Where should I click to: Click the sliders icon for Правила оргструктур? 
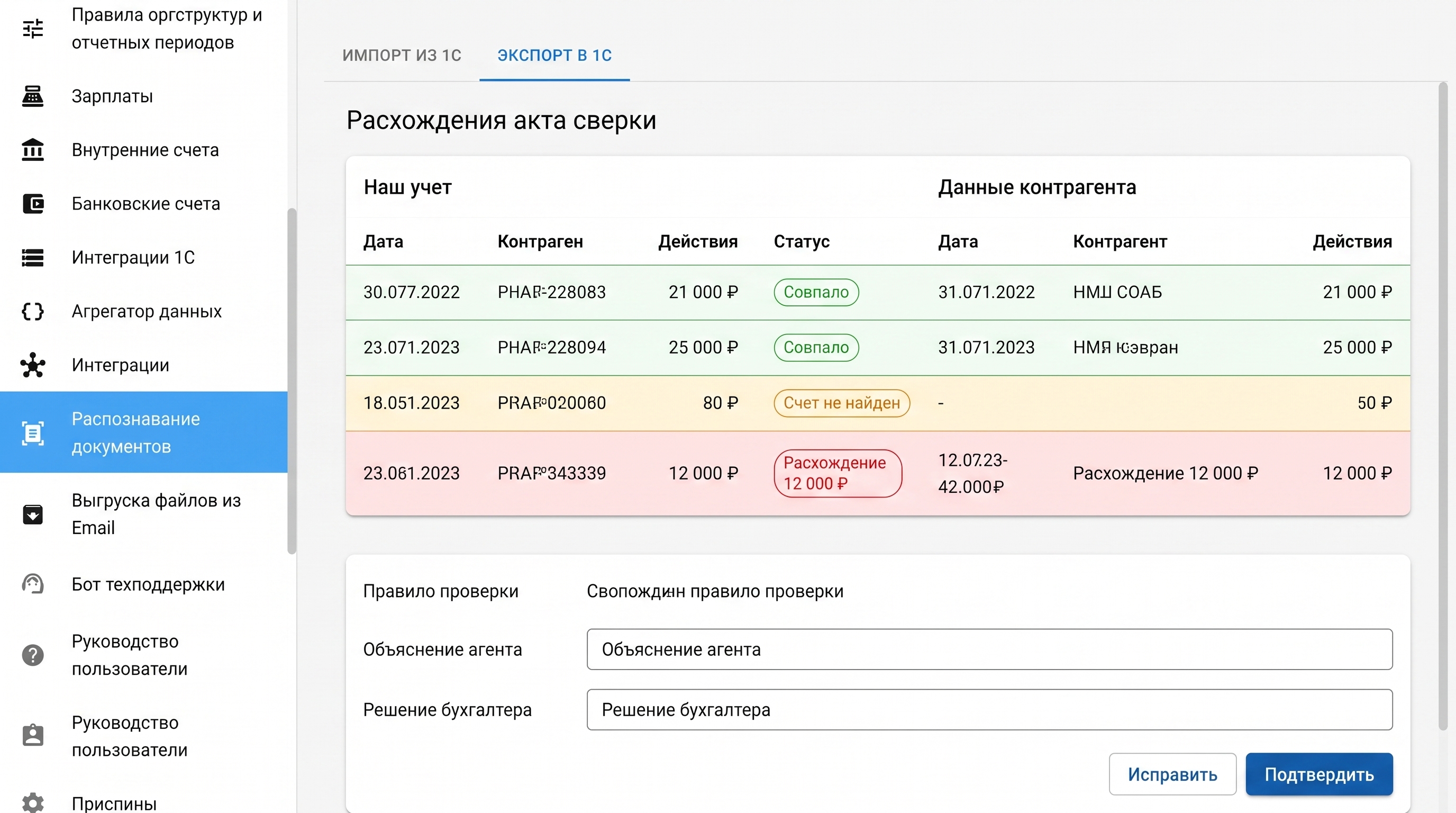point(33,28)
